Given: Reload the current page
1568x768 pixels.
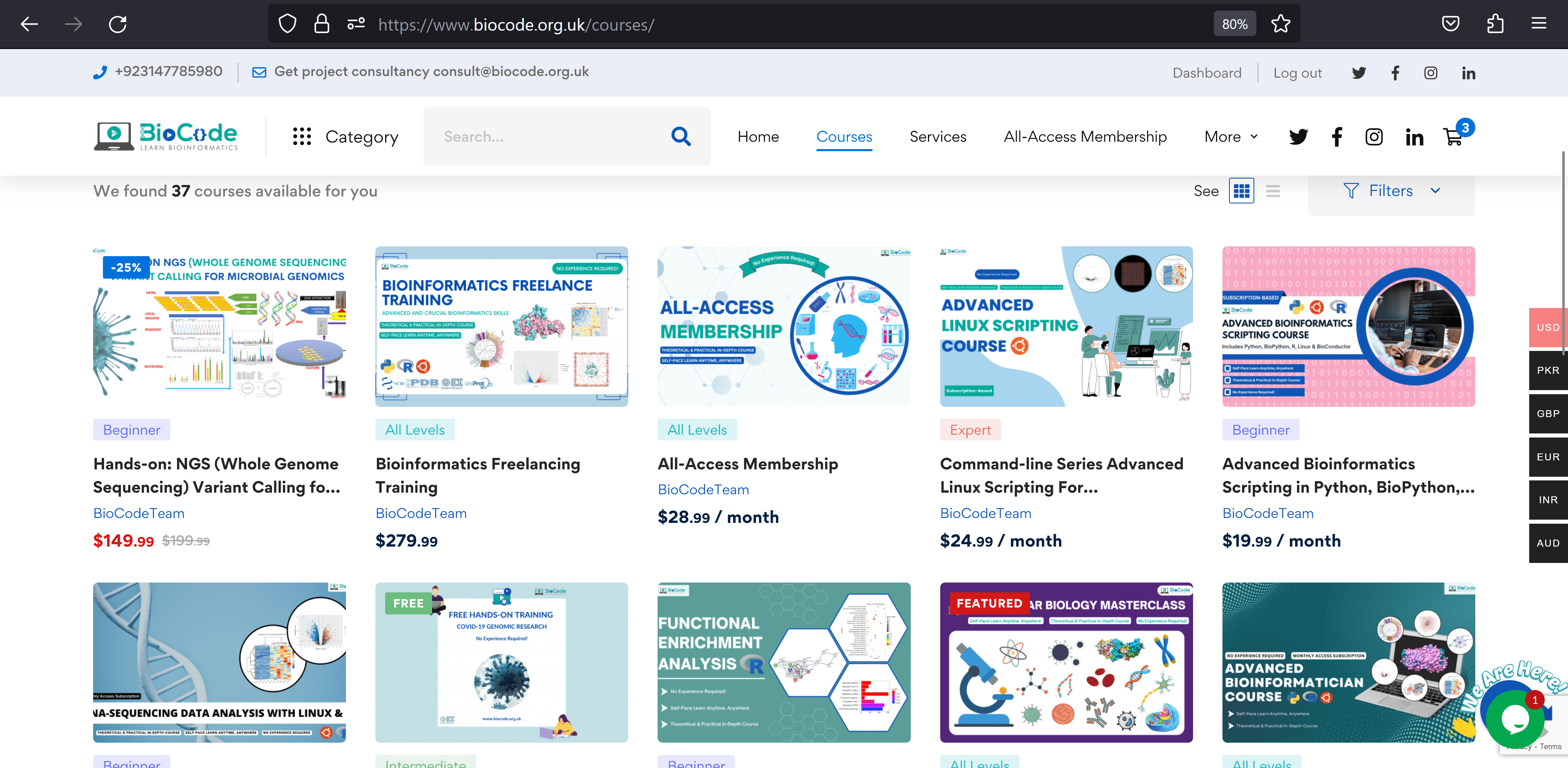Looking at the screenshot, I should pos(118,25).
